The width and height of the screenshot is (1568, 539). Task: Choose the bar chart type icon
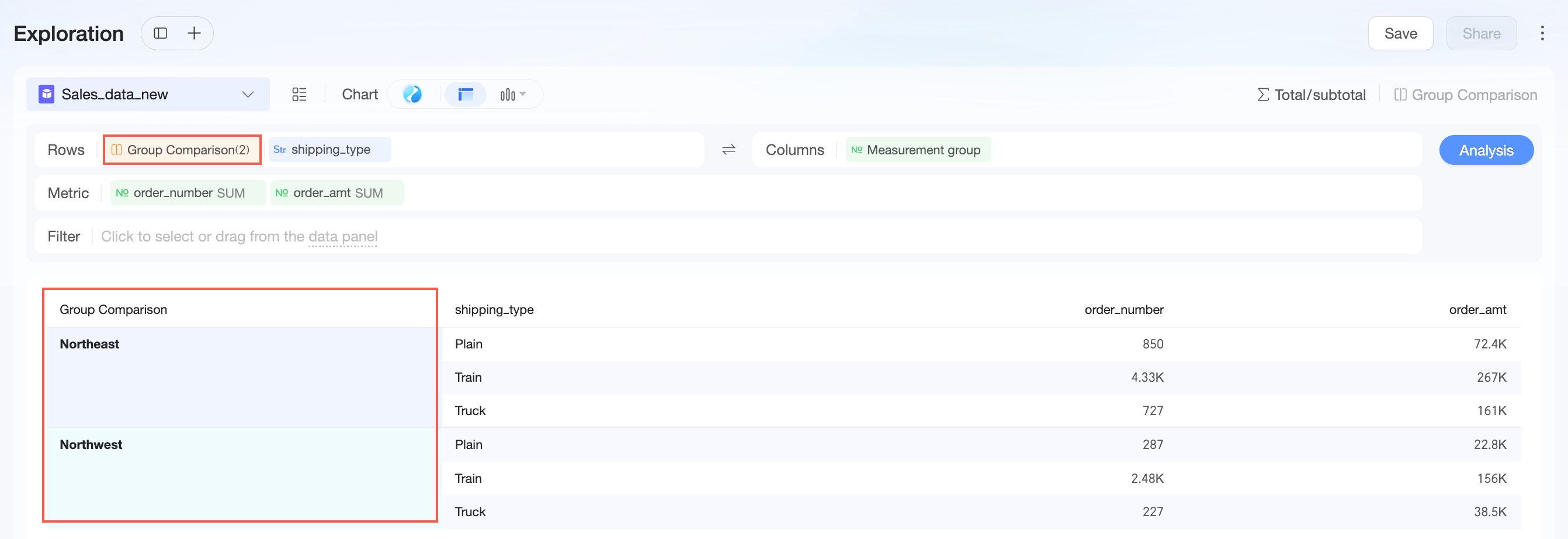(x=507, y=94)
